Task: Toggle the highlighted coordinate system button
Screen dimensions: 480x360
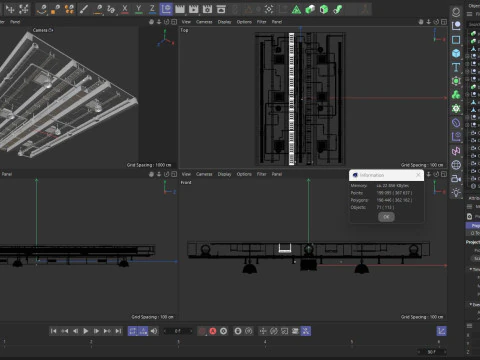Action: pyautogui.click(x=166, y=9)
